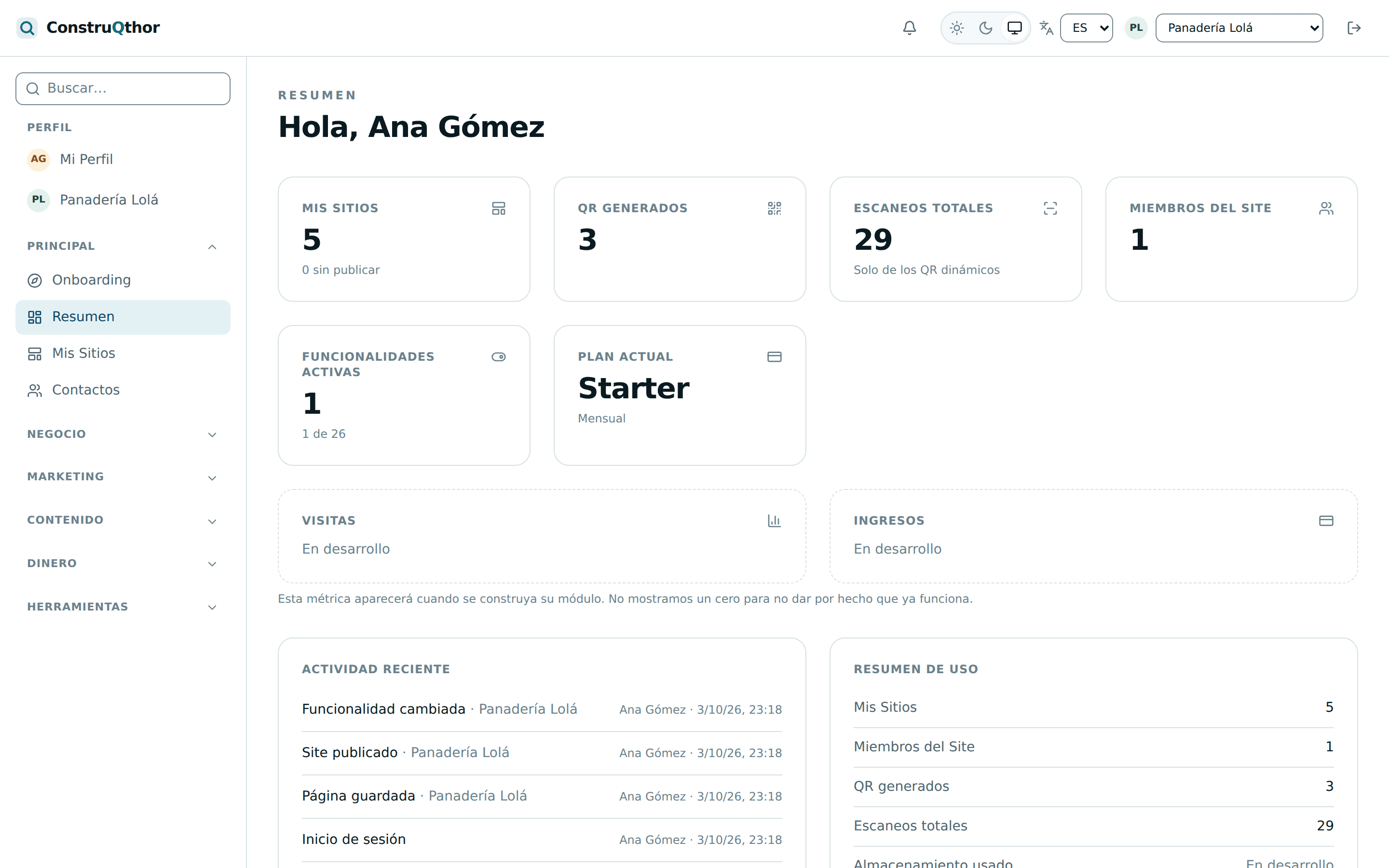
Task: Click the ConstruQthor logo
Action: [x=88, y=27]
